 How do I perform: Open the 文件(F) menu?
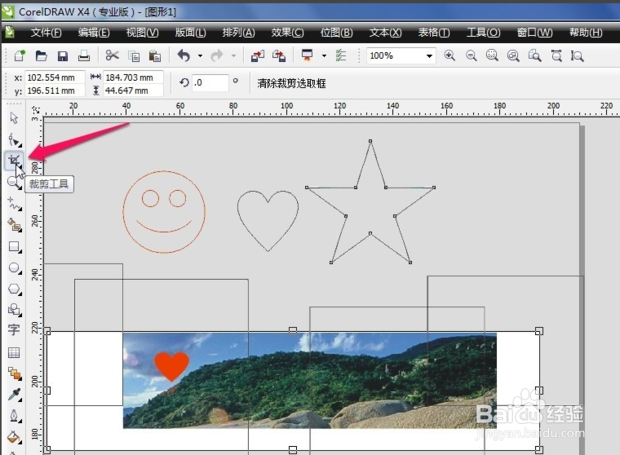(x=46, y=32)
